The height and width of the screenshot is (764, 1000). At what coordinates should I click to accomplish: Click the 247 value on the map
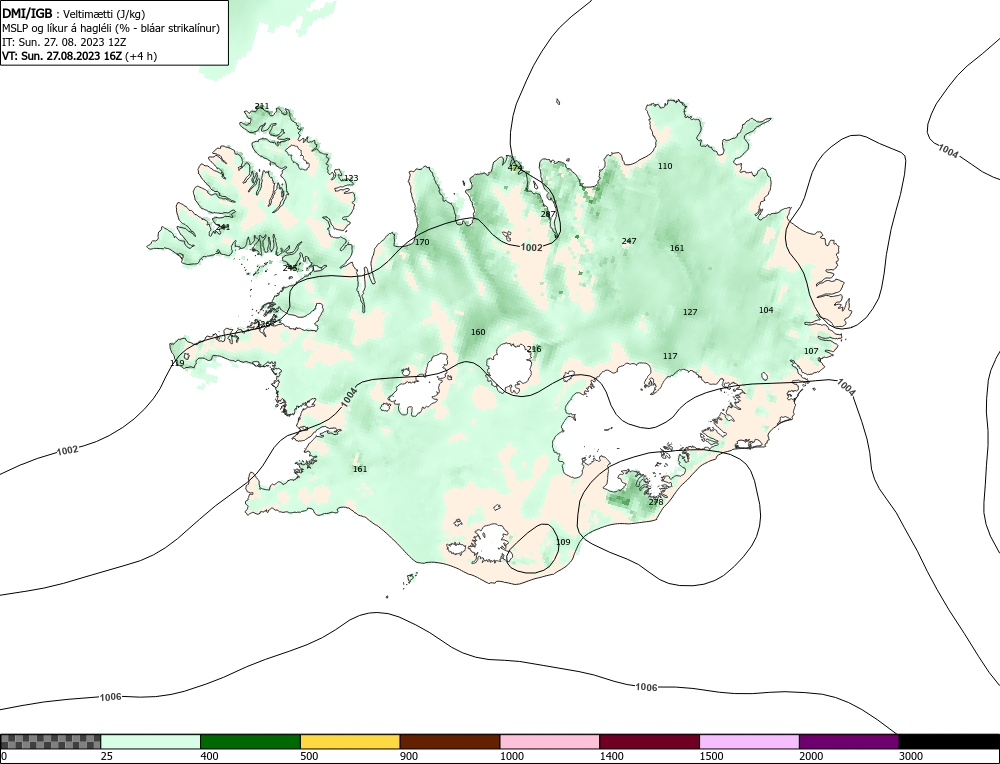pos(629,241)
